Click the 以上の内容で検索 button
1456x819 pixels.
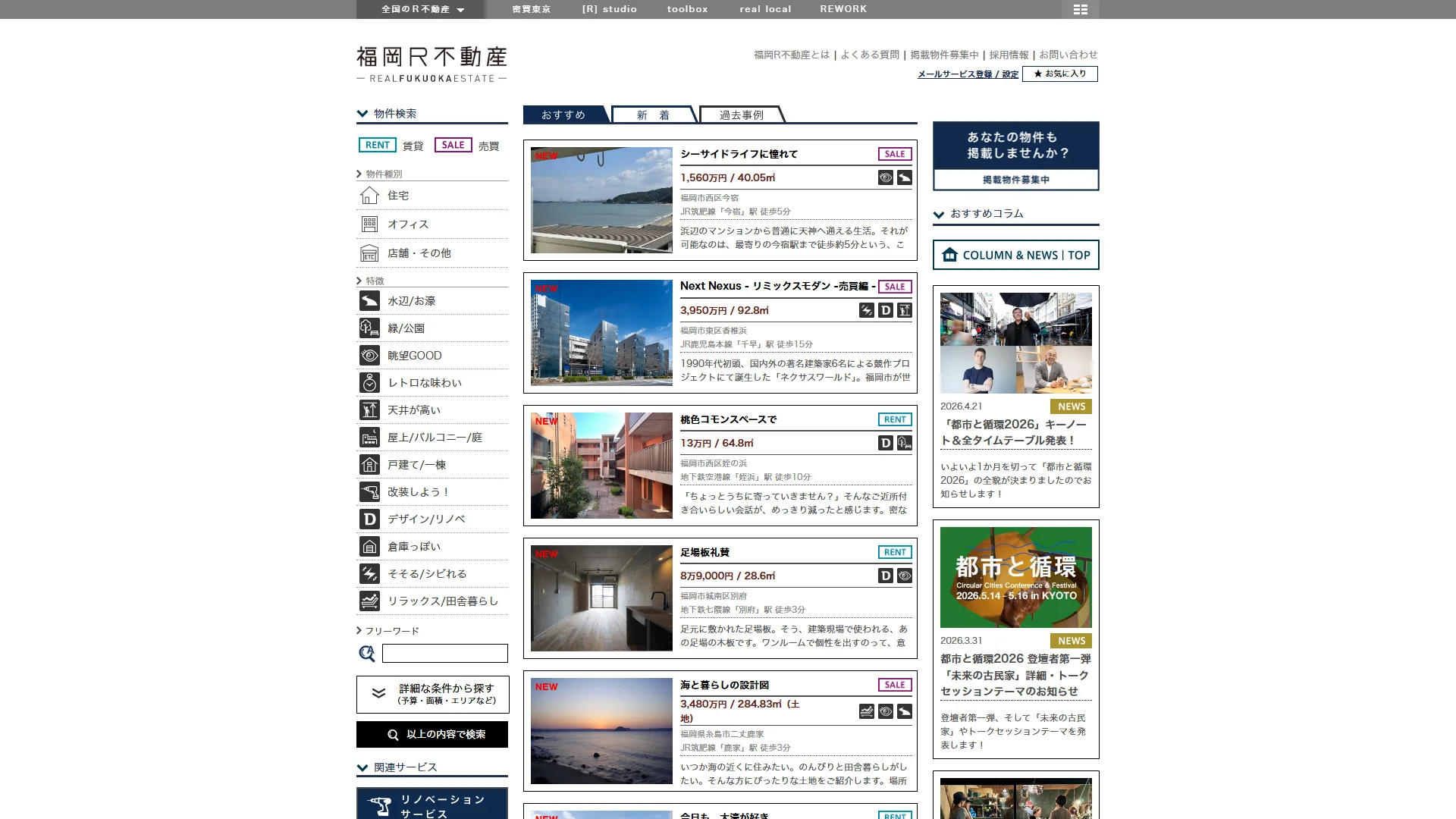(x=432, y=734)
